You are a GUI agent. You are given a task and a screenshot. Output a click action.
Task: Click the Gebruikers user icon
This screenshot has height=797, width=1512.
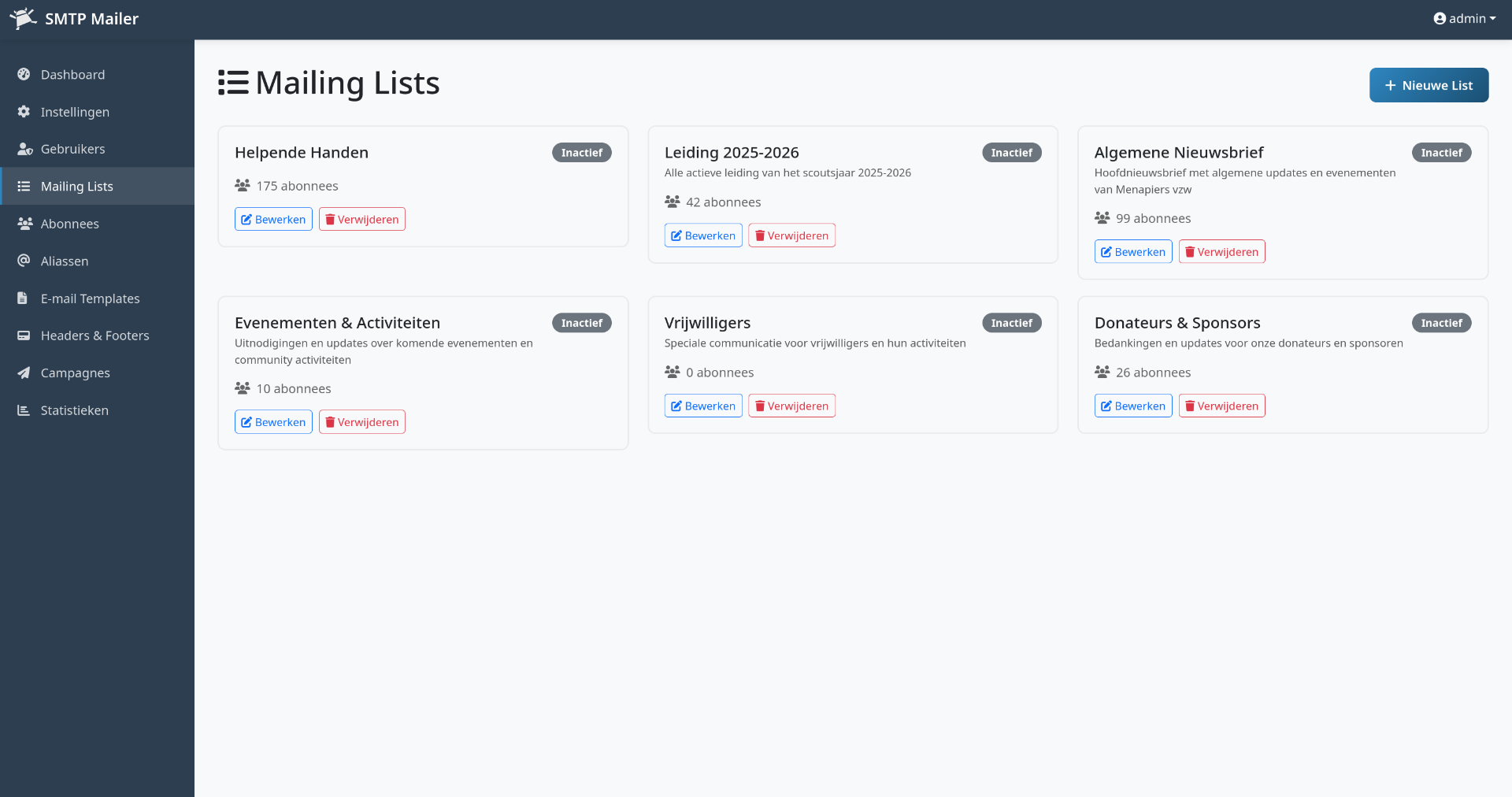(24, 149)
